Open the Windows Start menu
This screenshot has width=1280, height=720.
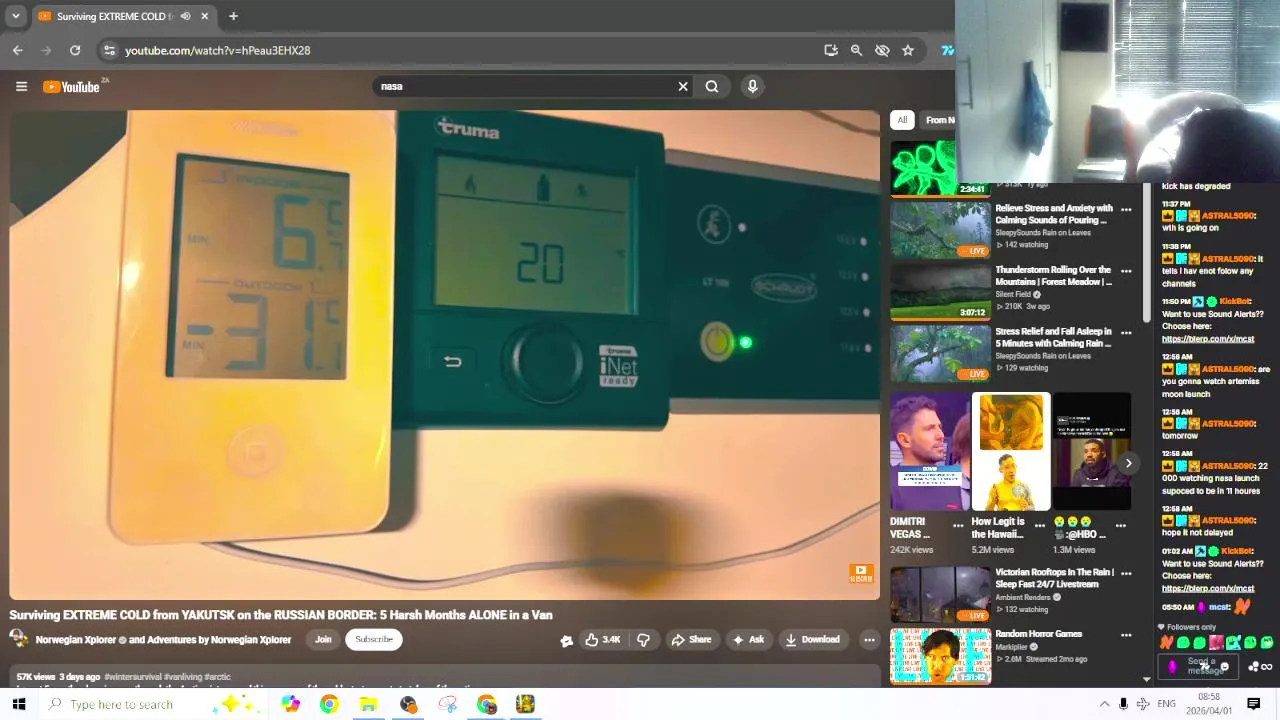18,704
